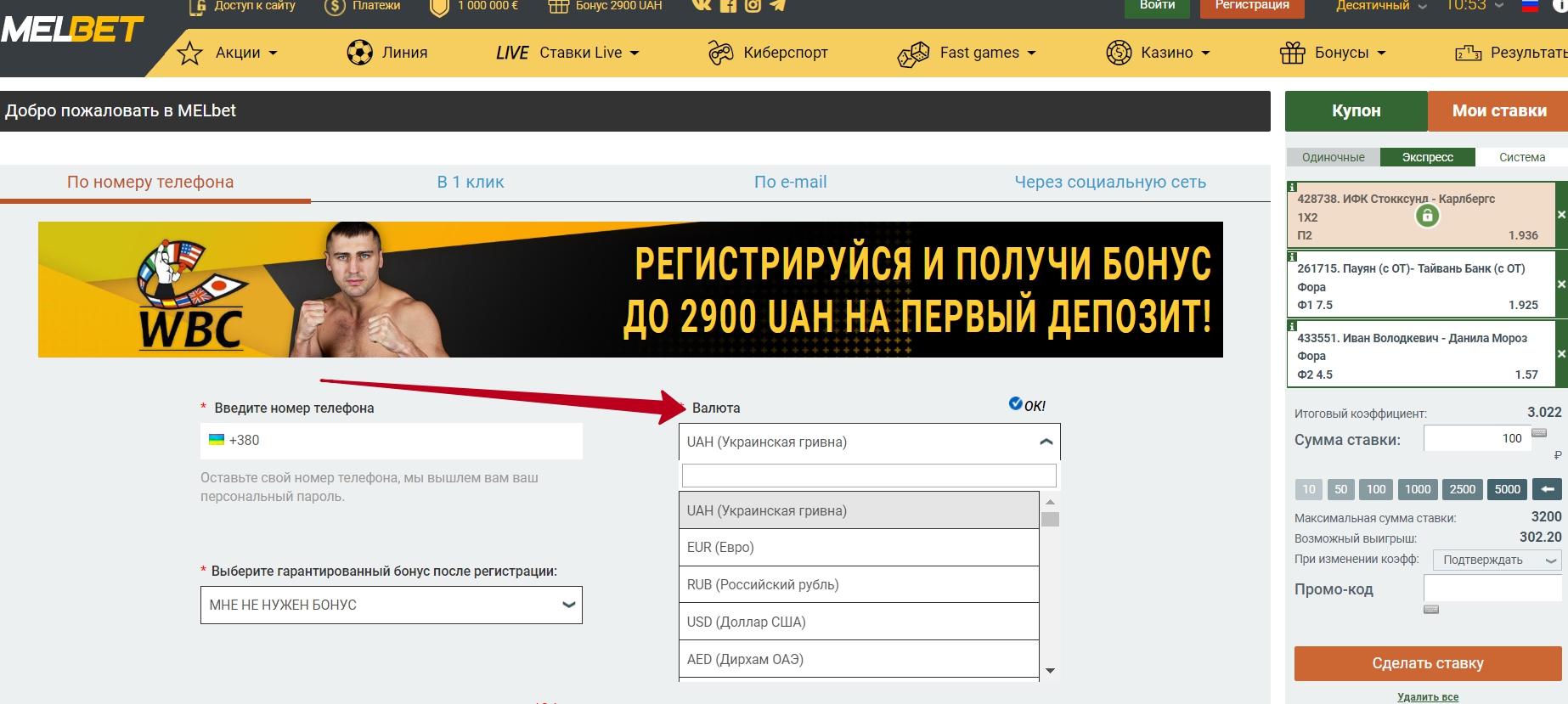This screenshot has width=1568, height=704.
Task: Open the Facebook social icon
Action: tap(728, 6)
